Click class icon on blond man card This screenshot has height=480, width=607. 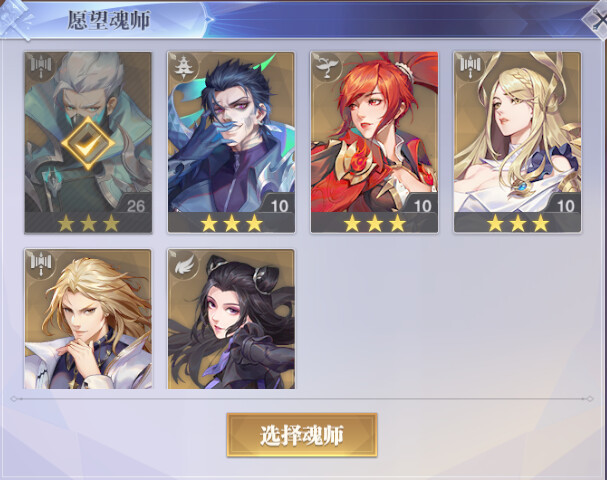[x=41, y=264]
